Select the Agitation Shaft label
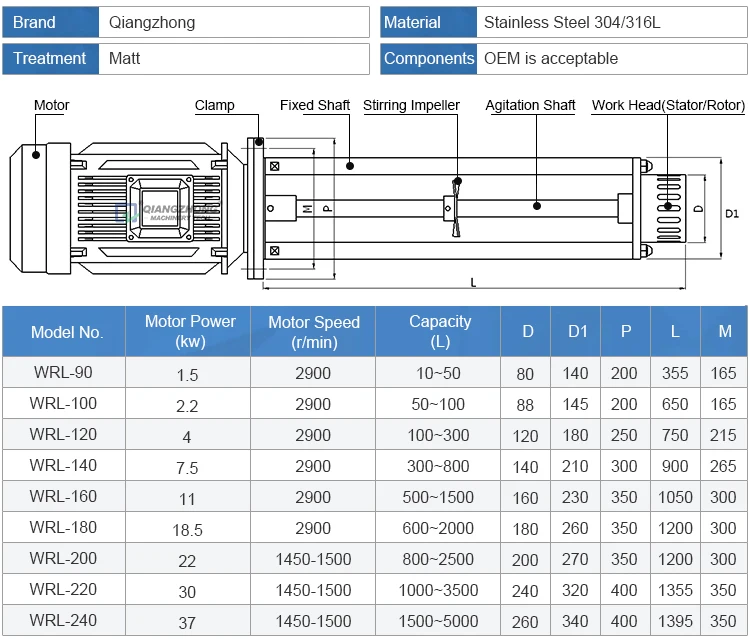The width and height of the screenshot is (750, 639). pos(530,105)
